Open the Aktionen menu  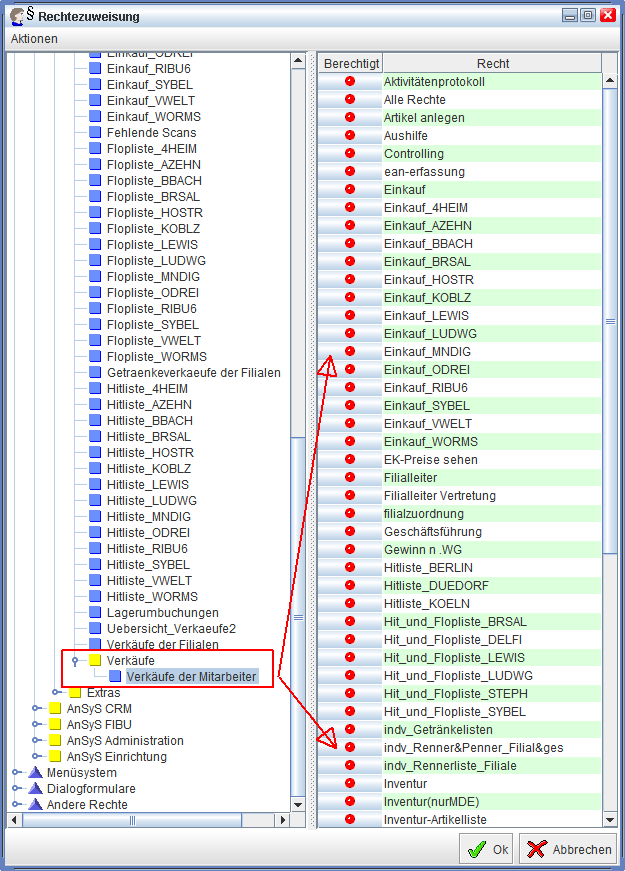(x=34, y=39)
